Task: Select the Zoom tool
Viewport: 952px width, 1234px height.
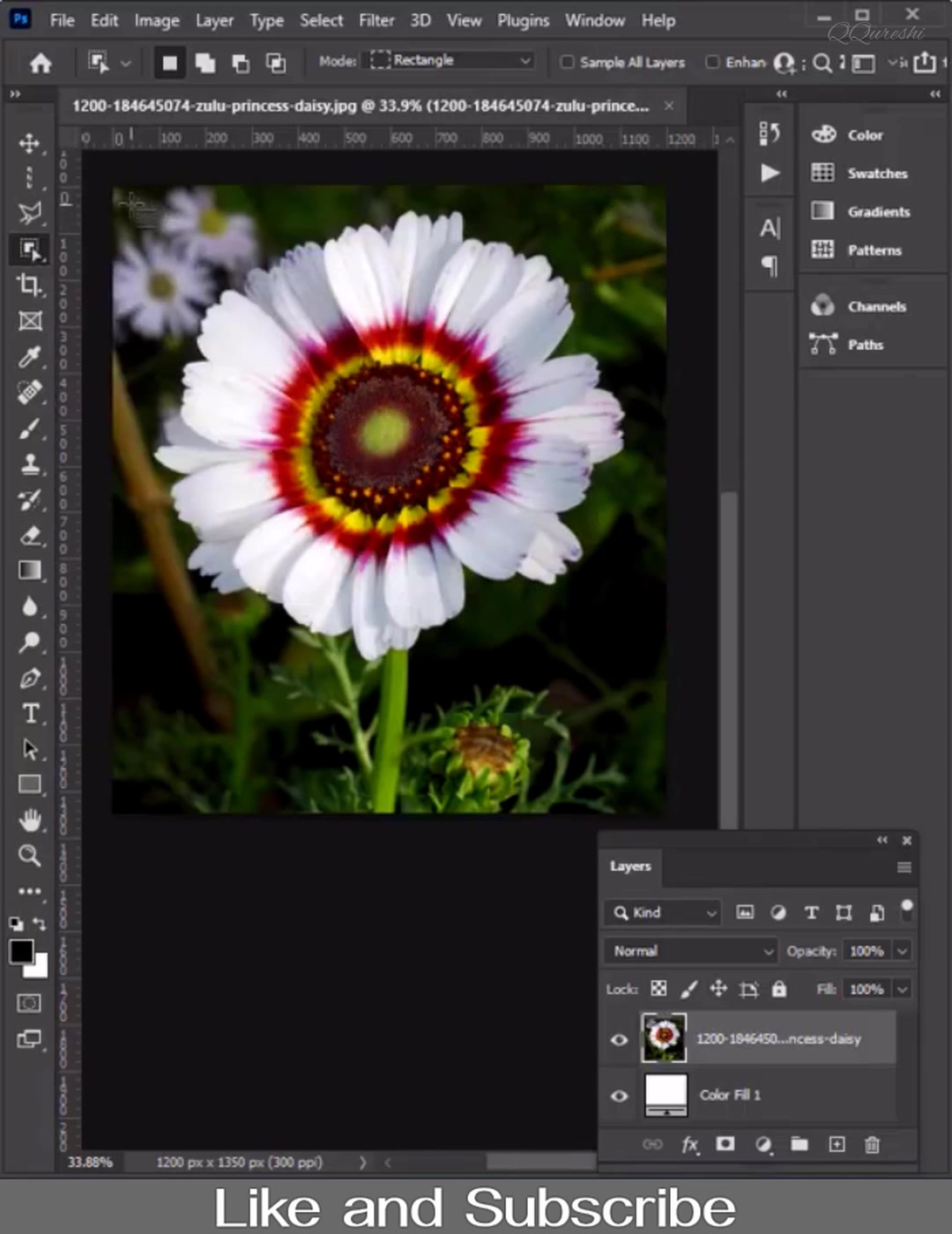Action: 30,855
